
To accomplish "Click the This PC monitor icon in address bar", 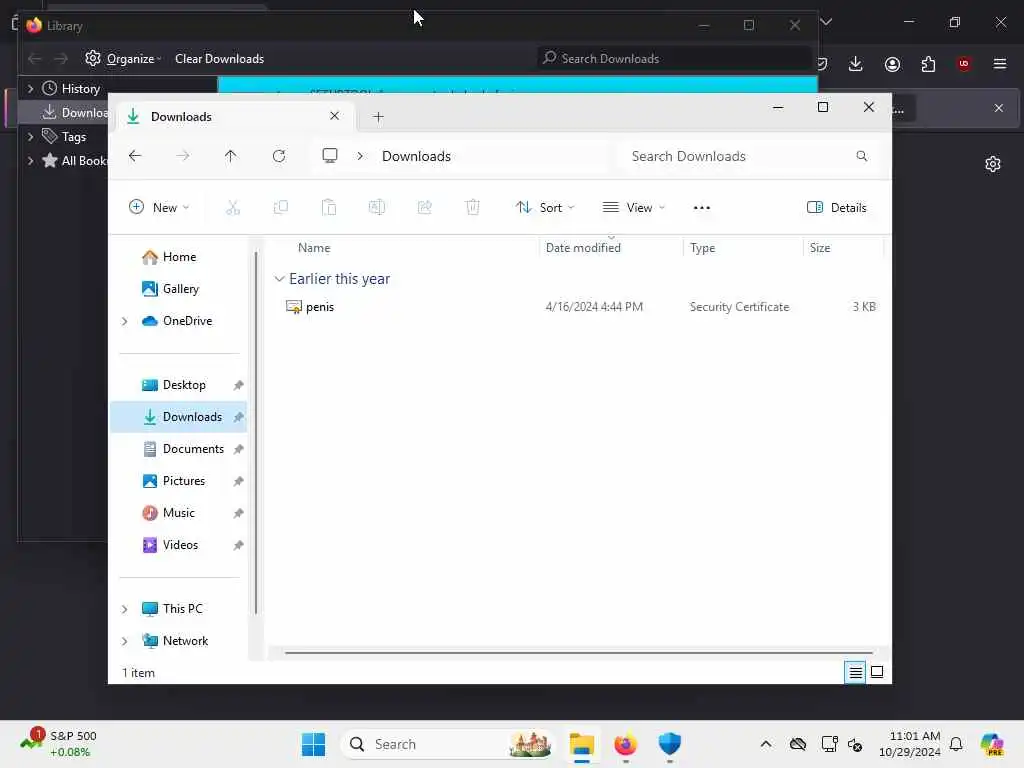I will (330, 155).
